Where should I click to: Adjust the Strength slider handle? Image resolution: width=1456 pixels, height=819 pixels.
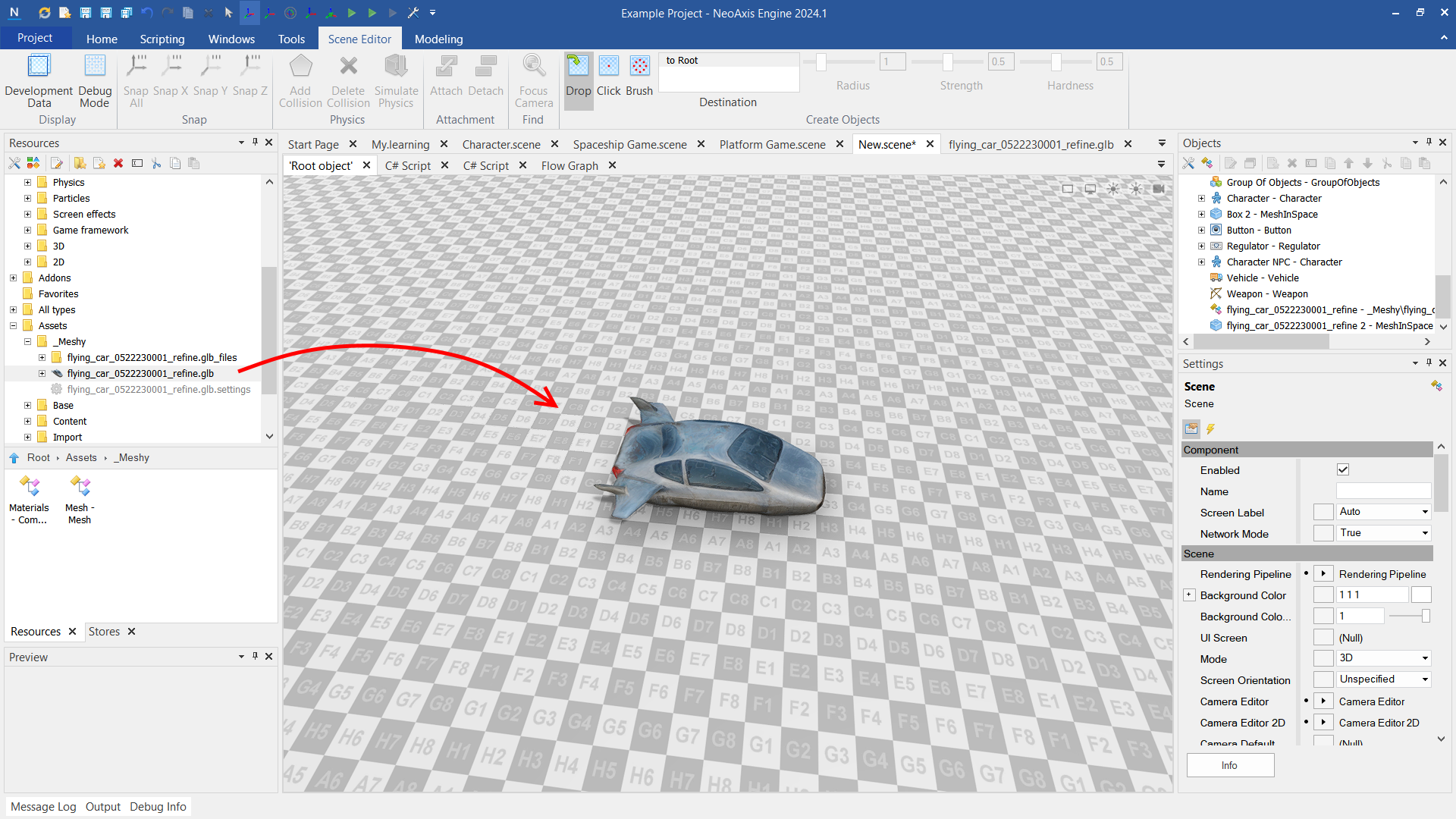click(x=947, y=62)
